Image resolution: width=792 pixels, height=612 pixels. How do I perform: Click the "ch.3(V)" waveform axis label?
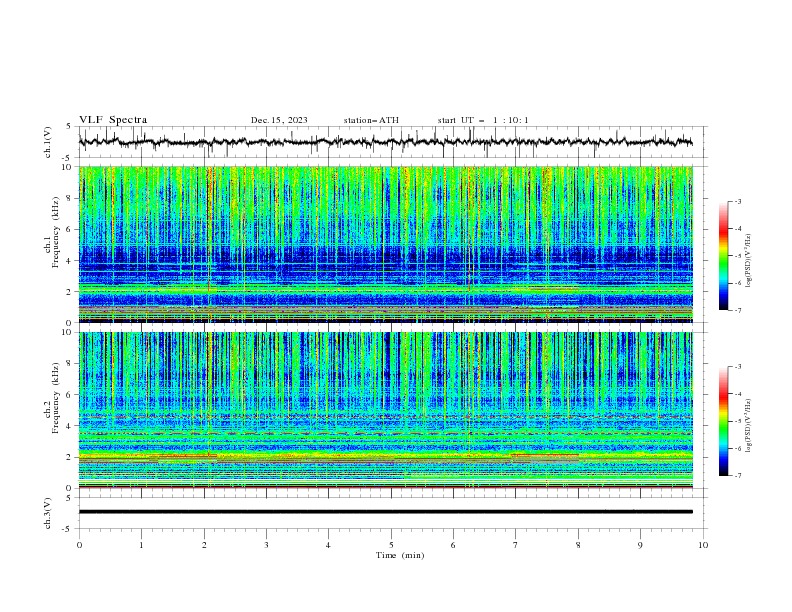pos(48,513)
